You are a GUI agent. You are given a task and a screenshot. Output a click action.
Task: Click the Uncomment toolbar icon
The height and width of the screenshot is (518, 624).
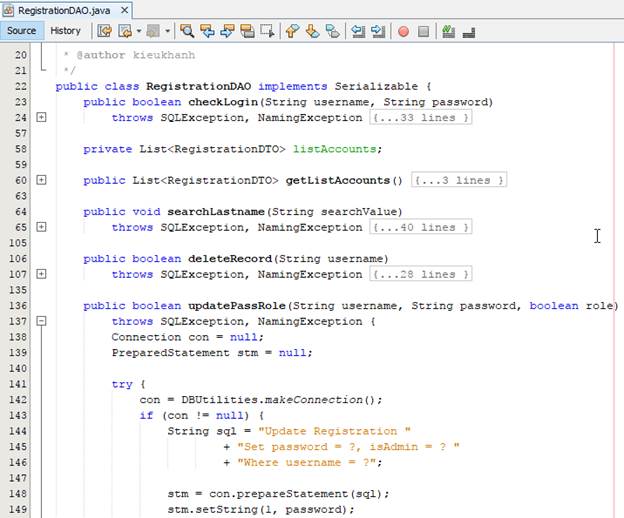469,32
